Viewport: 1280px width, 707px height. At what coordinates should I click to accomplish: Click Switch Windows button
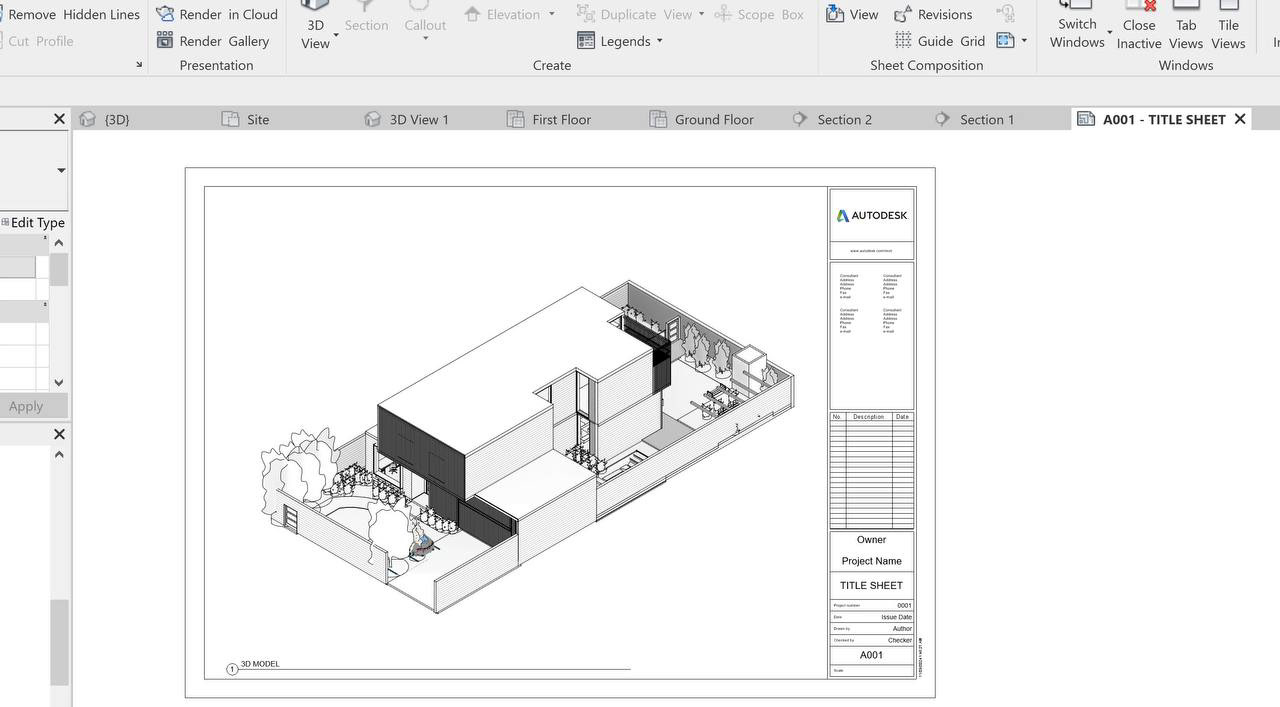1077,25
